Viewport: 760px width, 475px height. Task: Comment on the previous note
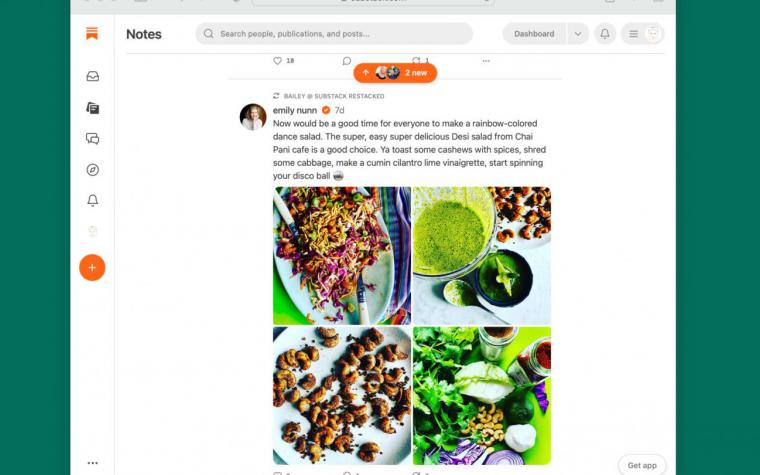tap(347, 61)
